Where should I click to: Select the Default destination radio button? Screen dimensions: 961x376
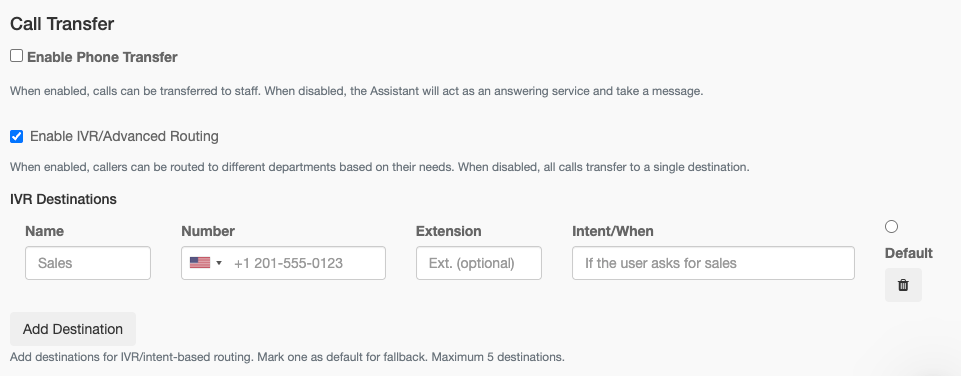pos(891,227)
